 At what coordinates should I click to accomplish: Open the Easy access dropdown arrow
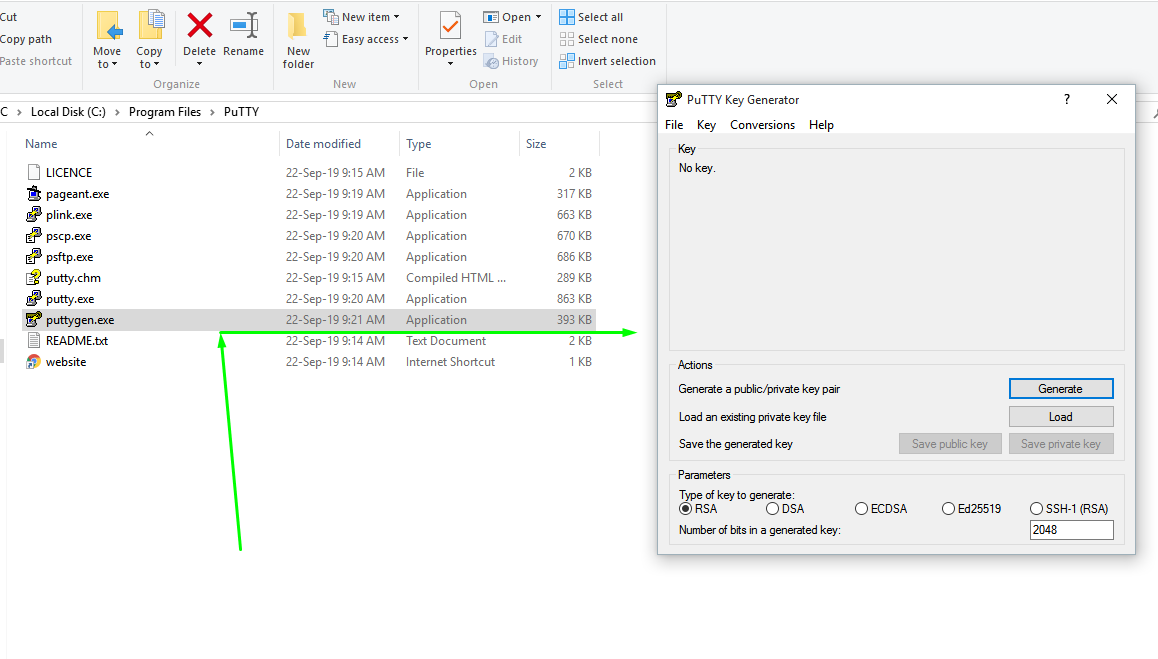405,39
